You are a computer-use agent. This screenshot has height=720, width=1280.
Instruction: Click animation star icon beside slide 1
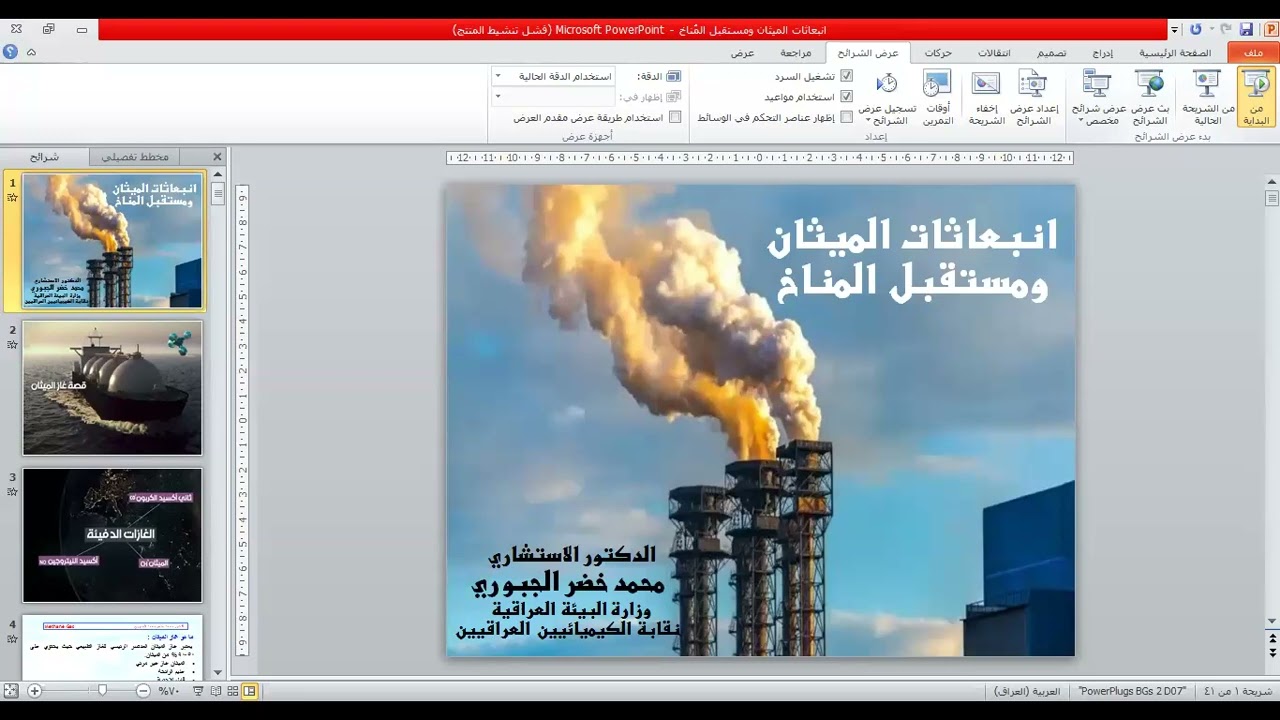(x=13, y=198)
